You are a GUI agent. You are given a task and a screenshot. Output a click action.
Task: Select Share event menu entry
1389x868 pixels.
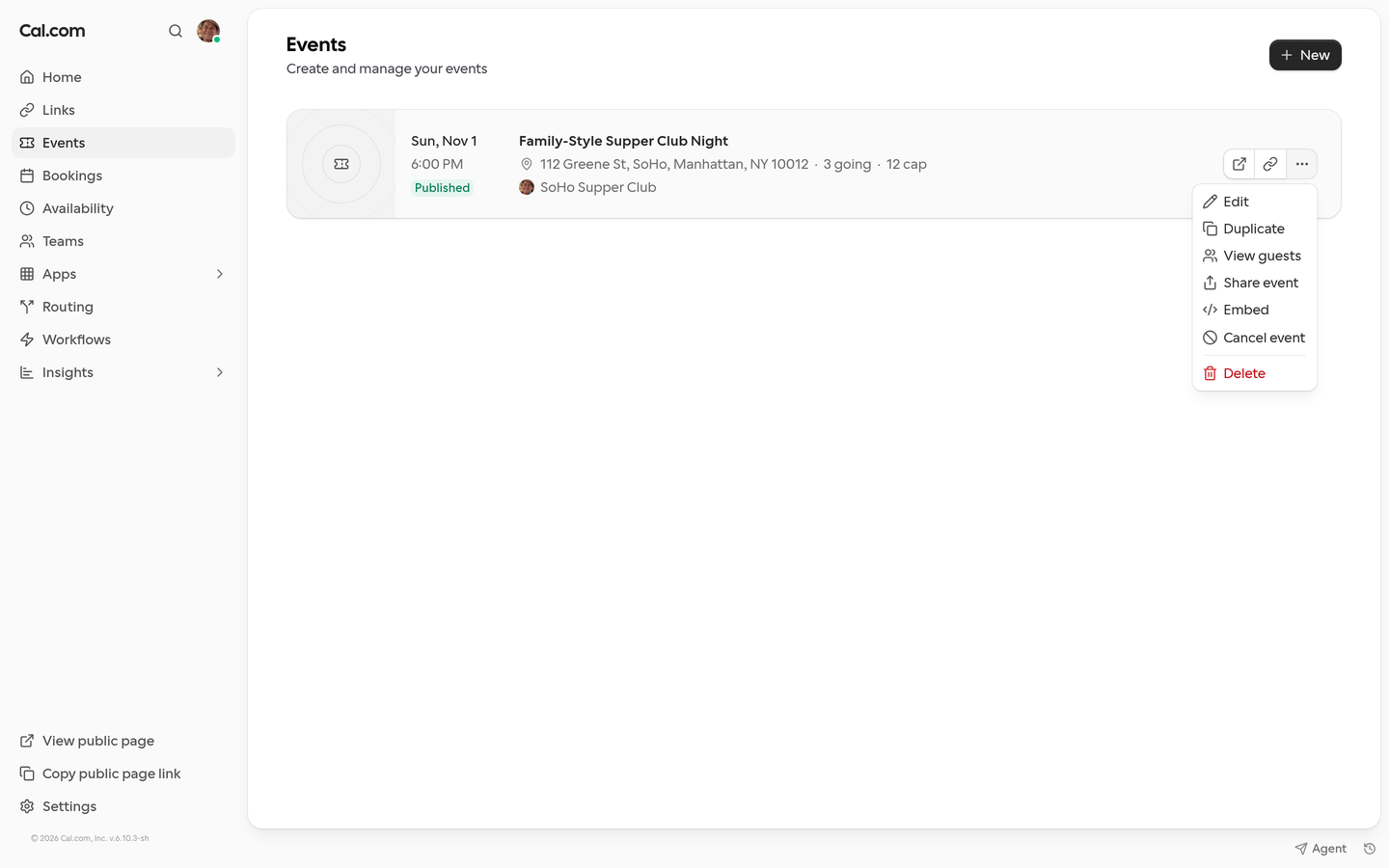1255,283
